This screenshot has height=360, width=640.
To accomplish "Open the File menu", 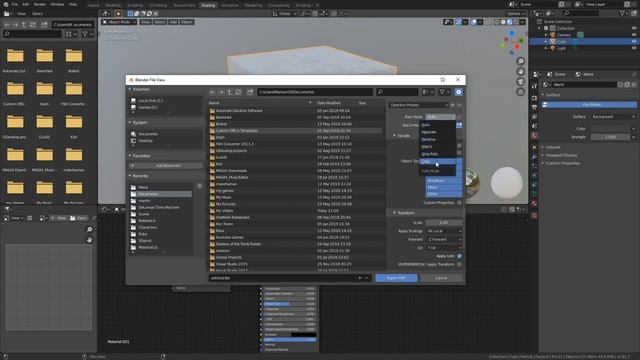I will [15, 4].
